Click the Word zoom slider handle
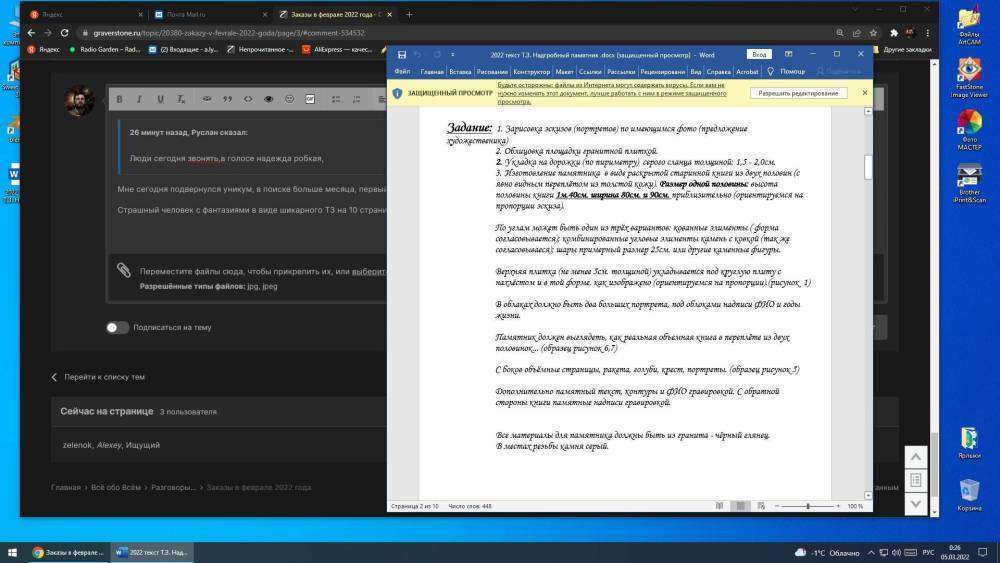 click(x=808, y=506)
